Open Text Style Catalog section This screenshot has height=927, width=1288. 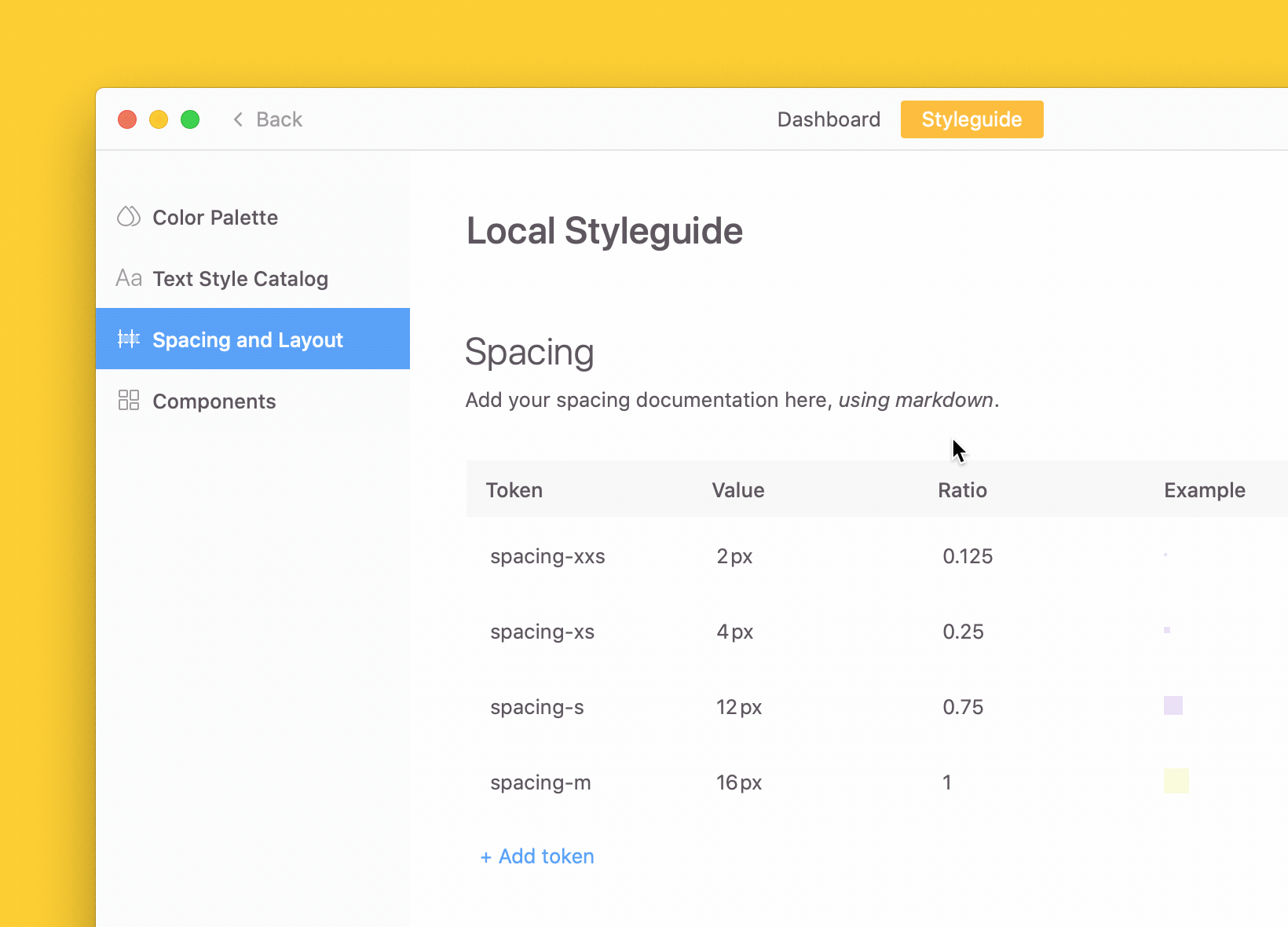tap(253, 278)
